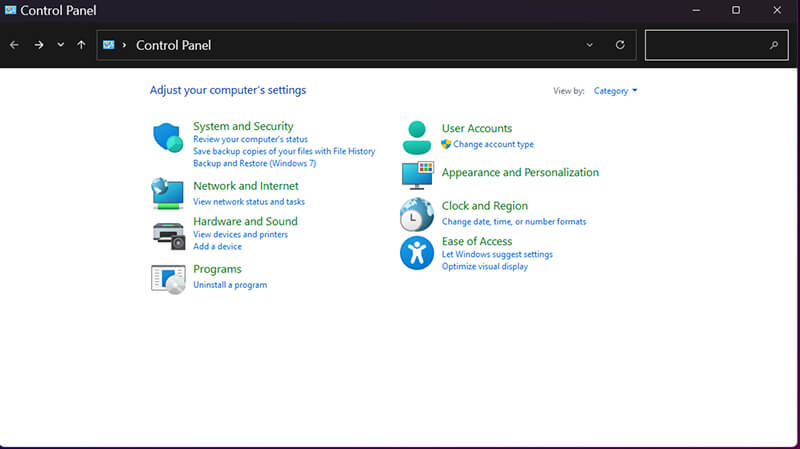Click the Control Panel address bar text

[x=173, y=45]
